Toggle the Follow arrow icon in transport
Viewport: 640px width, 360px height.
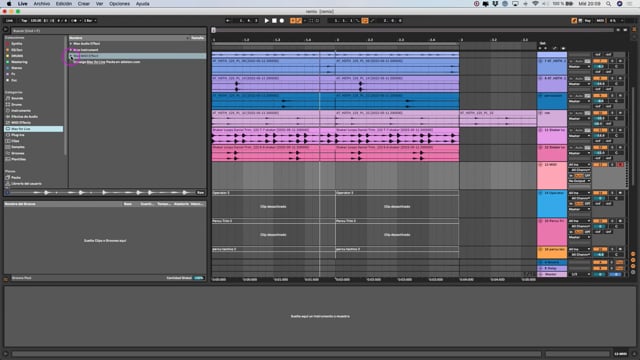coord(228,20)
